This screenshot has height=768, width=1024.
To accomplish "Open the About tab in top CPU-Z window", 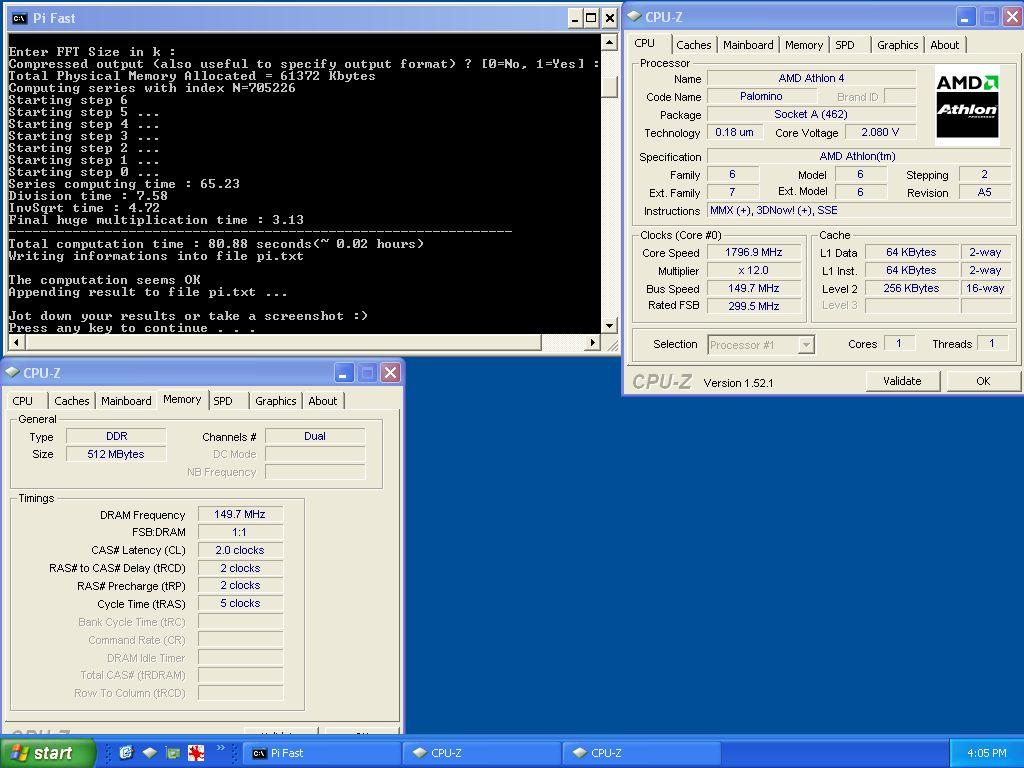I will pos(944,45).
